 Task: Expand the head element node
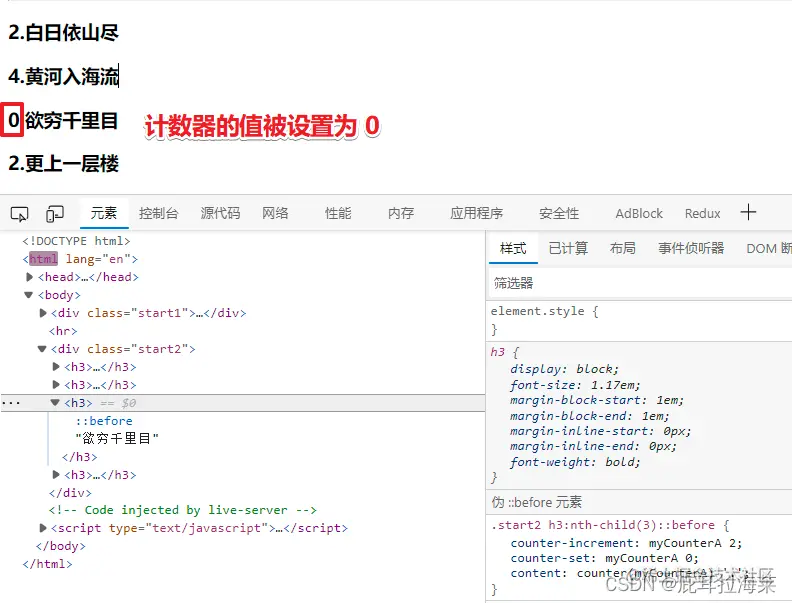(29, 277)
